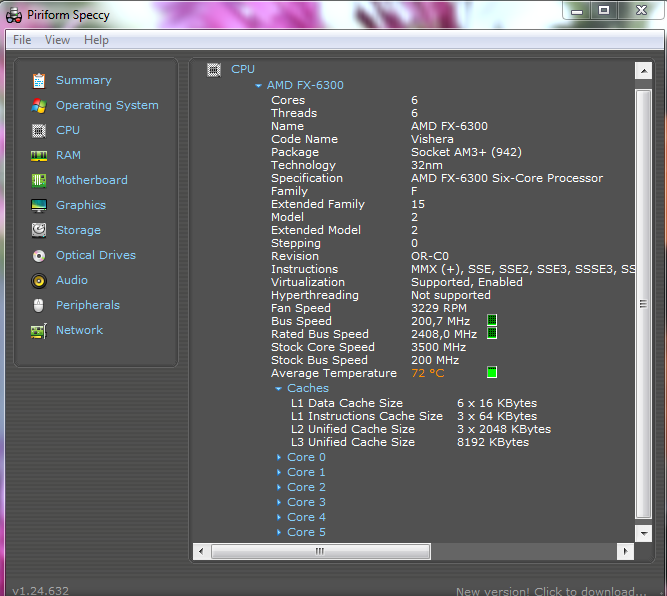
Task: Click the horizontal scrollbar thumb
Action: pyautogui.click(x=321, y=551)
